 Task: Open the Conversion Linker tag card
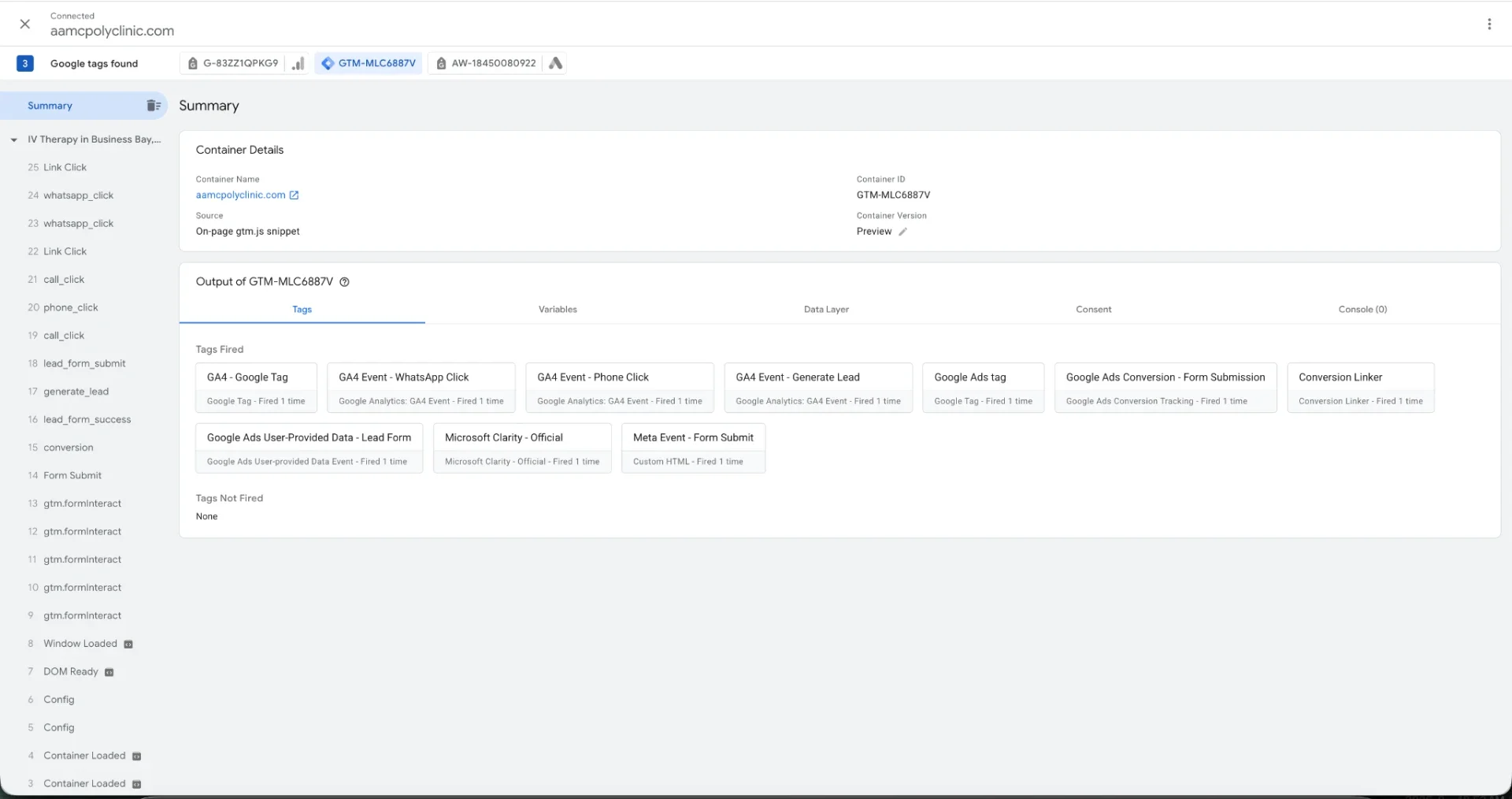click(x=1361, y=388)
